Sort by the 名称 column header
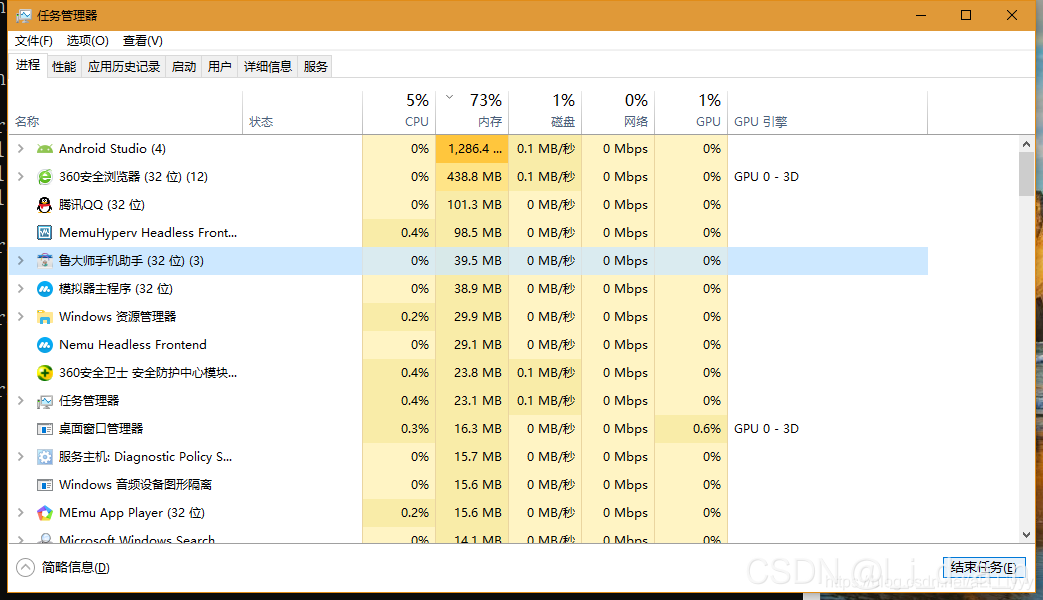This screenshot has height=600, width=1043. [125, 112]
